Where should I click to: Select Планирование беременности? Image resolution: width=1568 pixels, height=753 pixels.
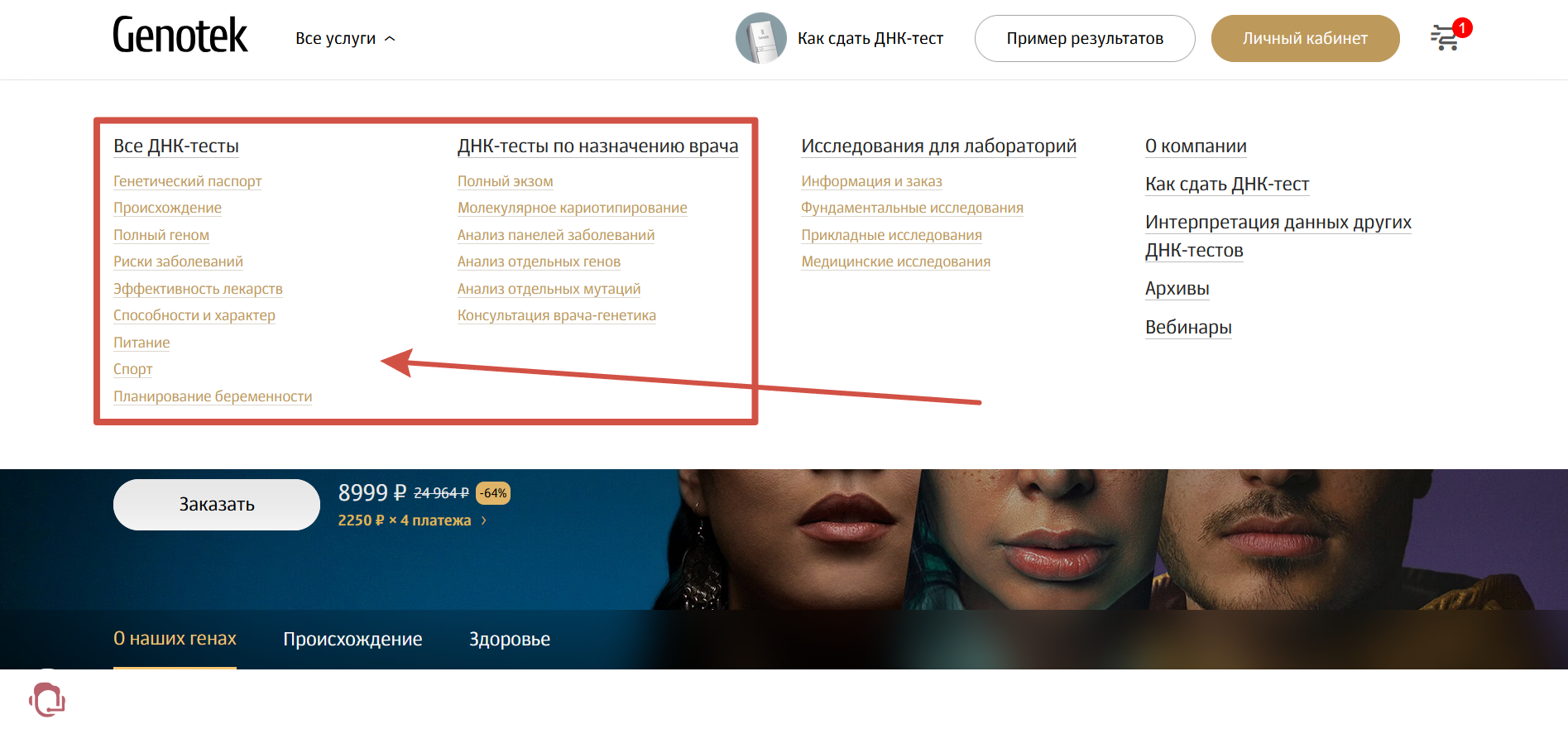coord(213,396)
